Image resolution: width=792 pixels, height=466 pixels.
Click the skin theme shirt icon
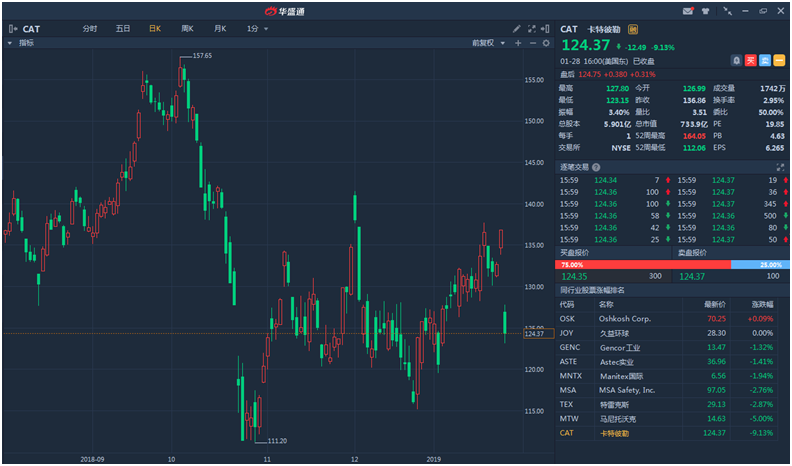pos(706,10)
